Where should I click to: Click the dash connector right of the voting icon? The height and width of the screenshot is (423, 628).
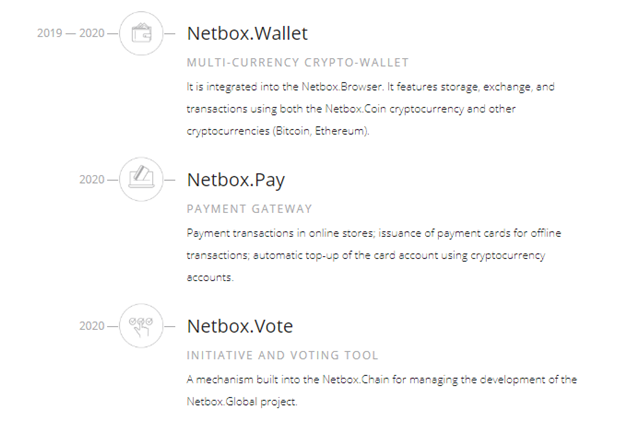tap(170, 326)
